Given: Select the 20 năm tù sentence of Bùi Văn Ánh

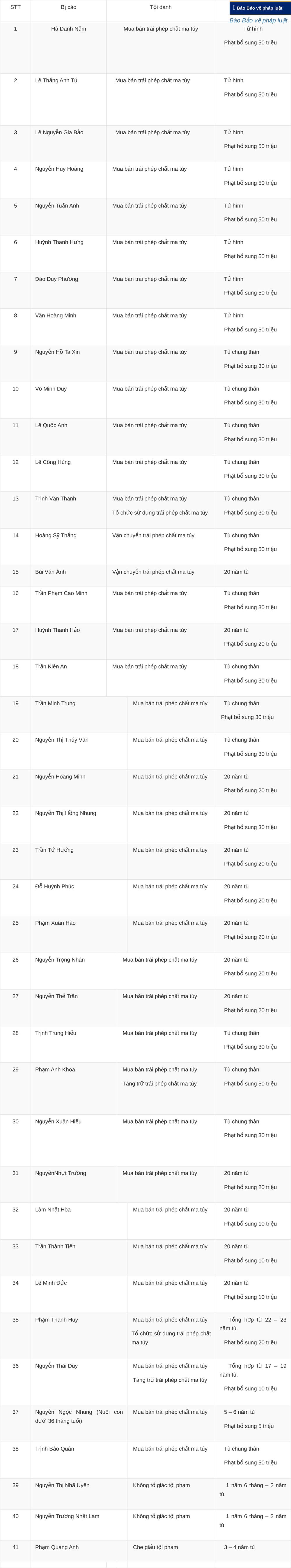Looking at the screenshot, I should pyautogui.click(x=236, y=572).
